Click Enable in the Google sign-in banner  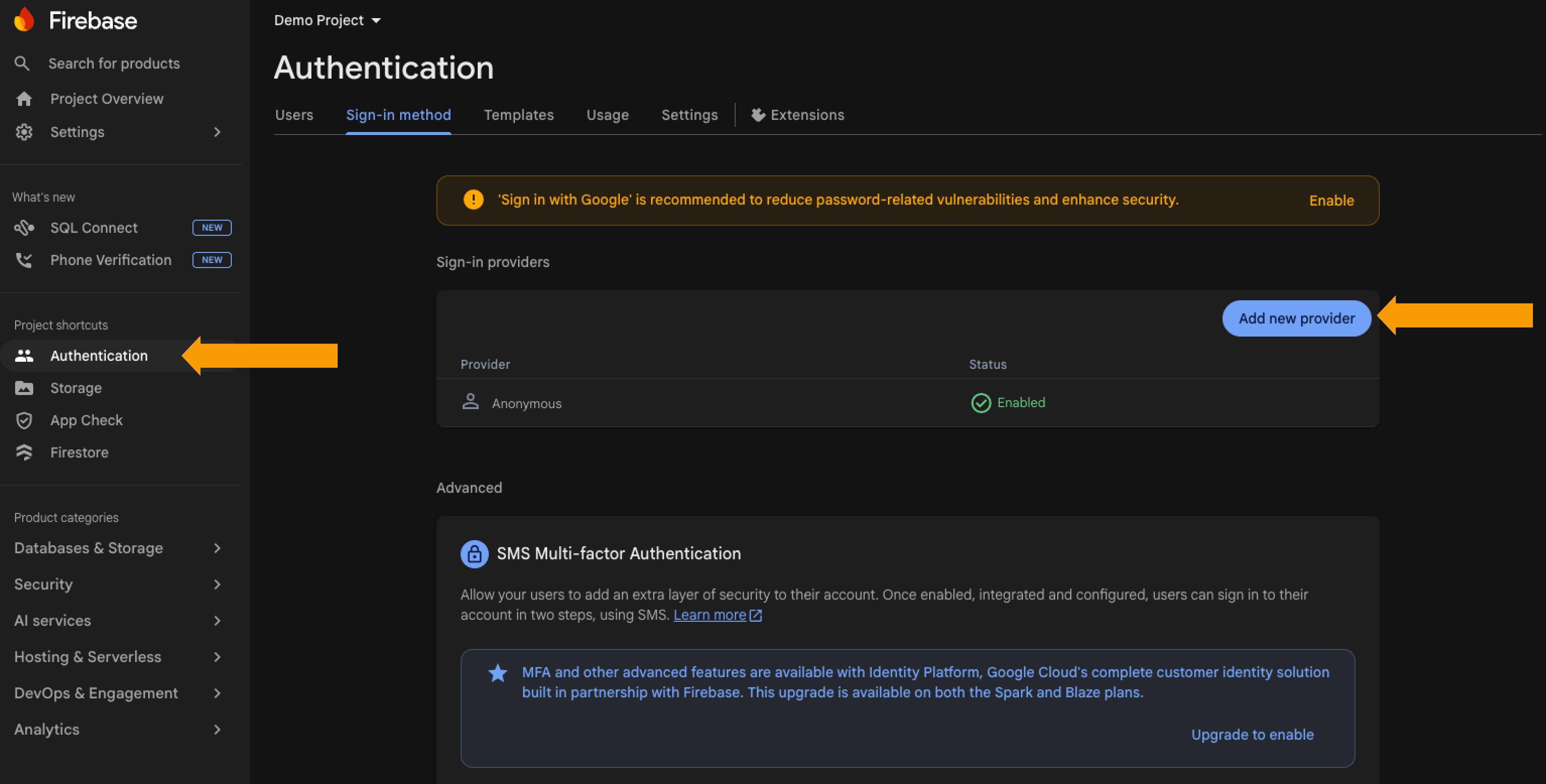[1331, 201]
